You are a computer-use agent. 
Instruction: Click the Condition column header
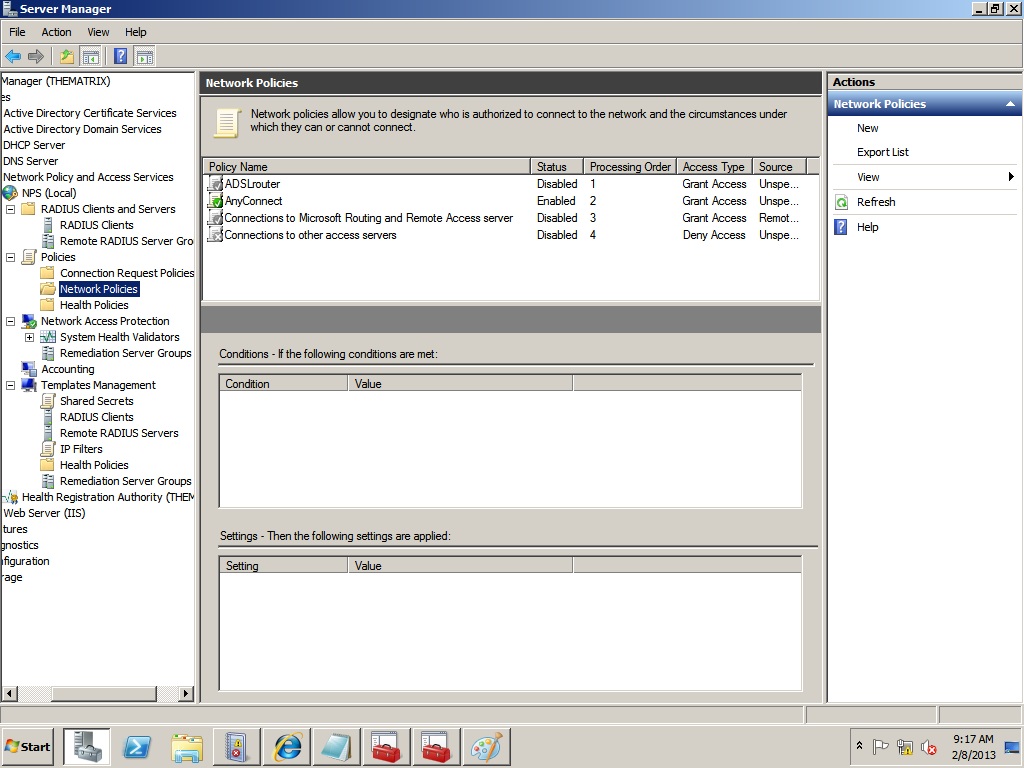pos(283,384)
